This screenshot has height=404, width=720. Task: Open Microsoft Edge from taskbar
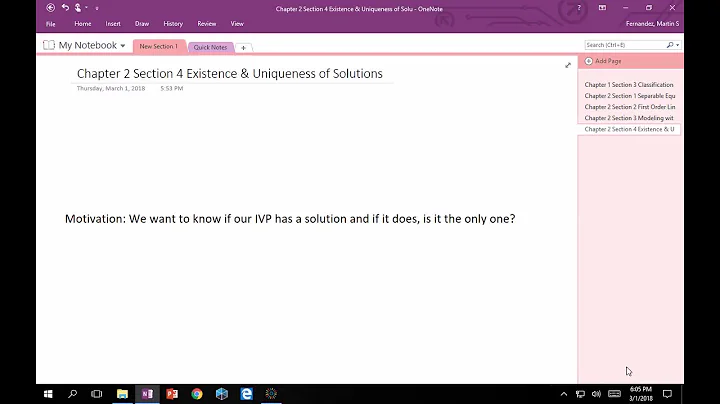[247, 394]
